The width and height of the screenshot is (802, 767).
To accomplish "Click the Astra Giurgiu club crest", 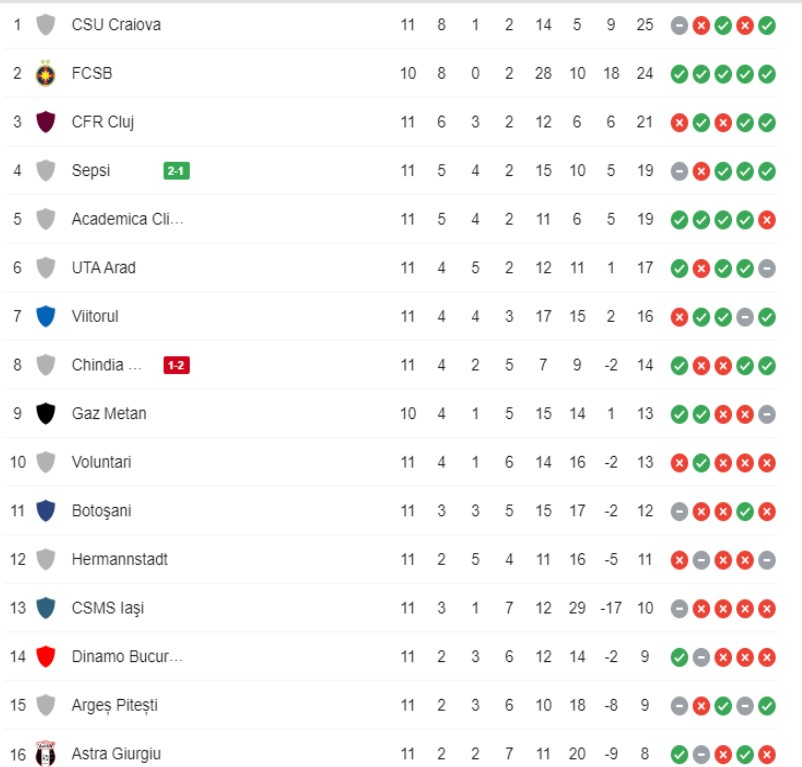I will pyautogui.click(x=45, y=754).
